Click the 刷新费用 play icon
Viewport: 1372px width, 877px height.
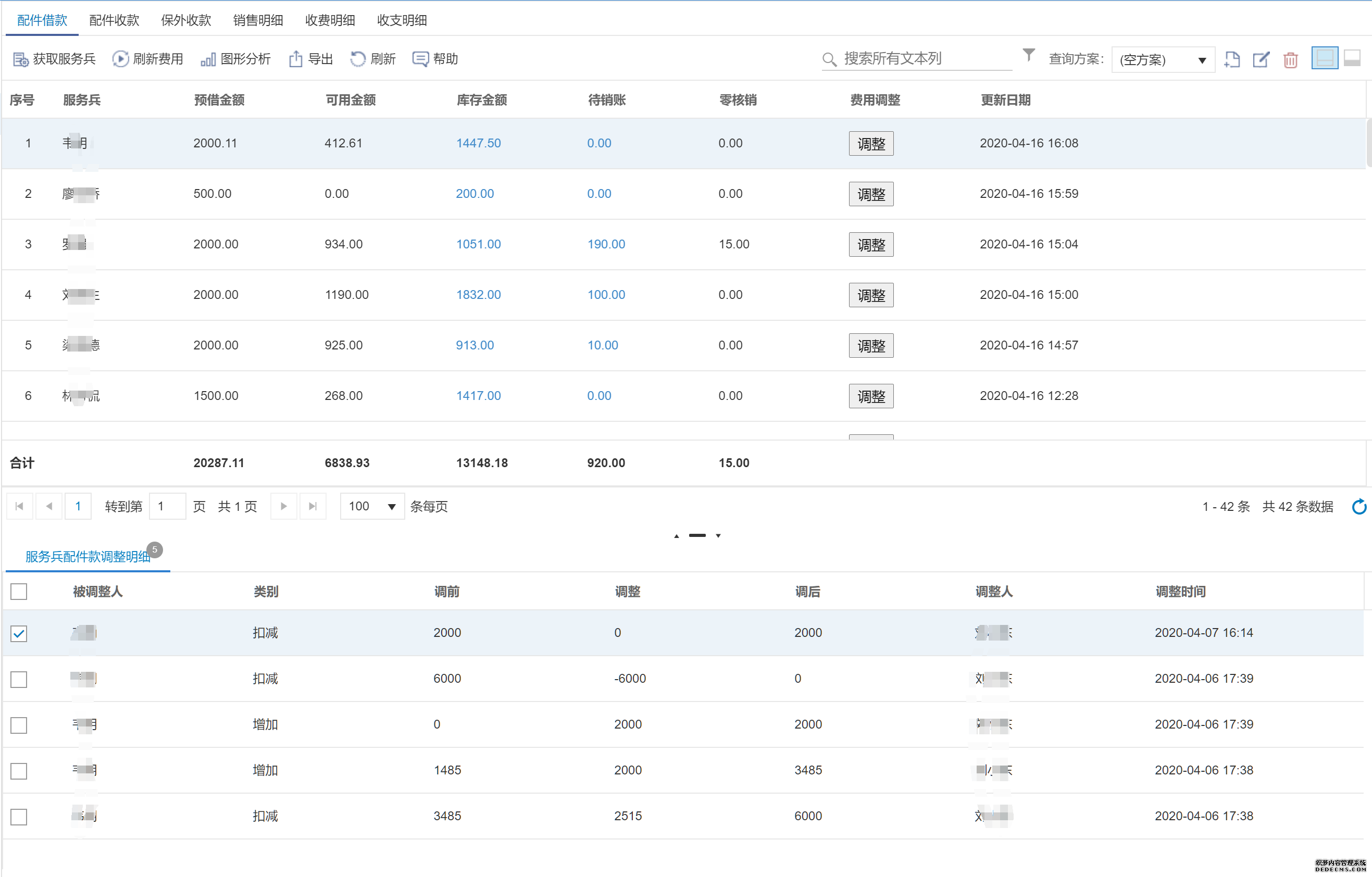[120, 59]
